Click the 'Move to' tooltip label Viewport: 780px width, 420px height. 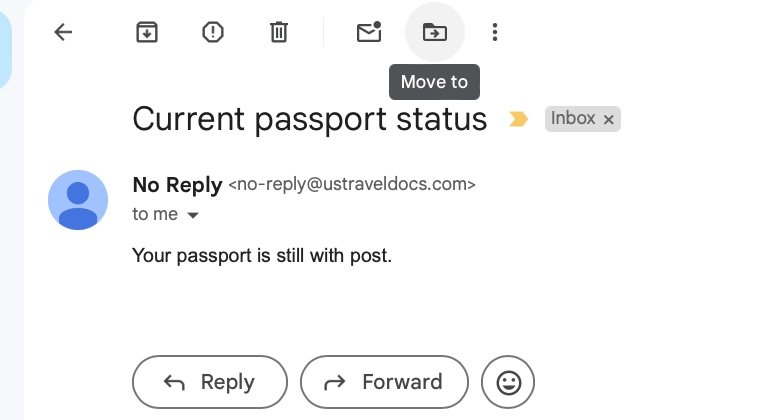[434, 82]
